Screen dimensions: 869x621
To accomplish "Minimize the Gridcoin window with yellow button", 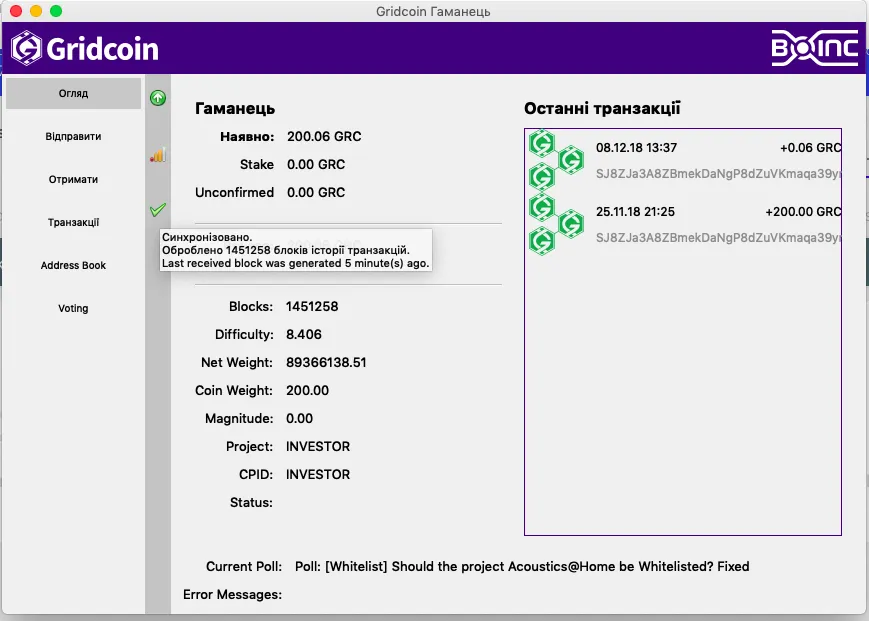I will (36, 11).
